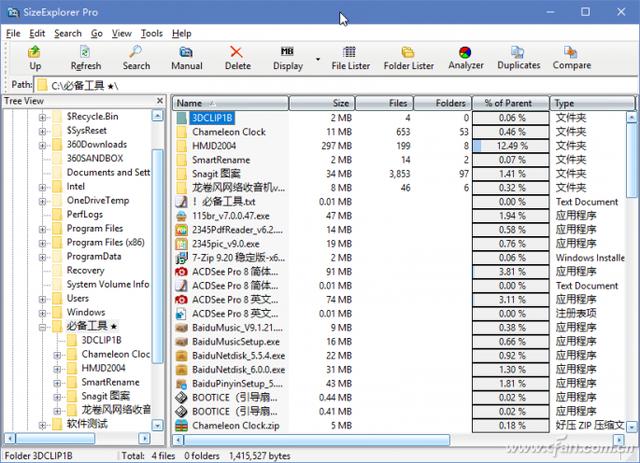Select the BaiduPinyinSetup file icon

[181, 383]
